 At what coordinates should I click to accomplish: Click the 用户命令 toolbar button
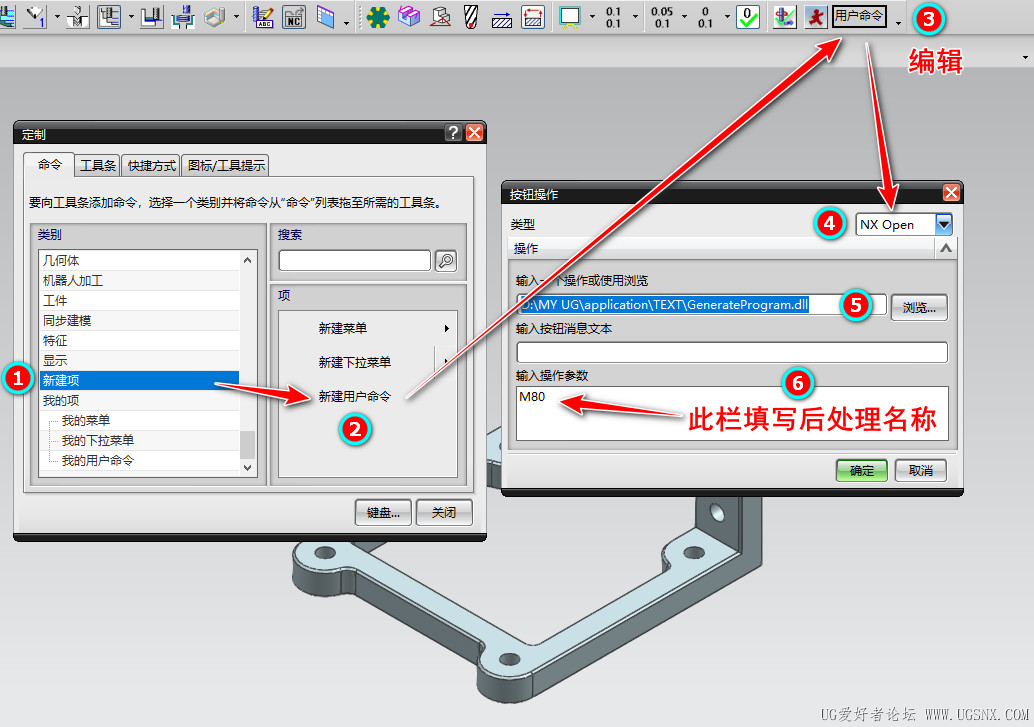[x=859, y=15]
